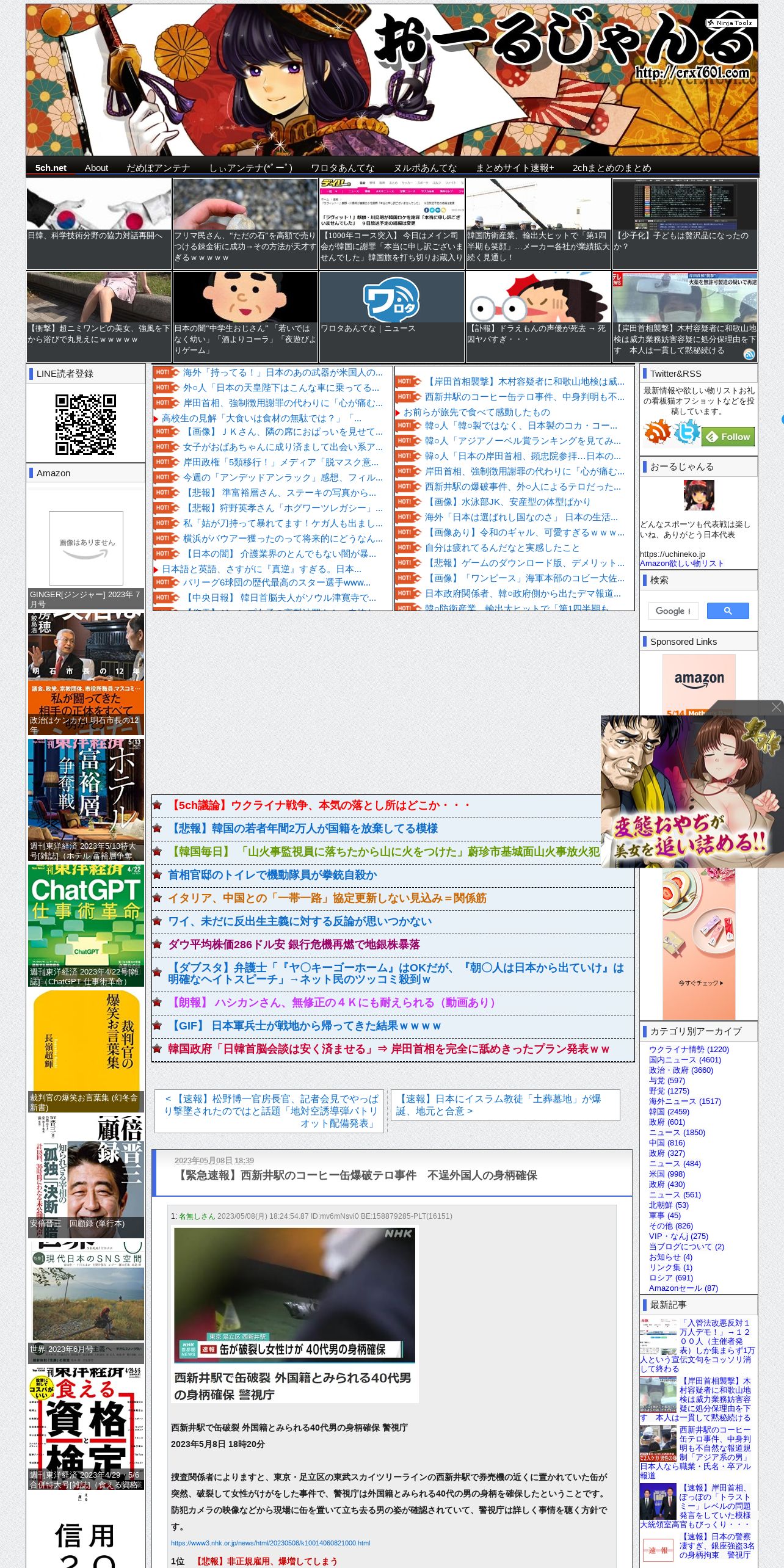The height and width of the screenshot is (1568, 784).
Task: Click the star icon beside ダウ平均株価 headline
Action: (158, 945)
